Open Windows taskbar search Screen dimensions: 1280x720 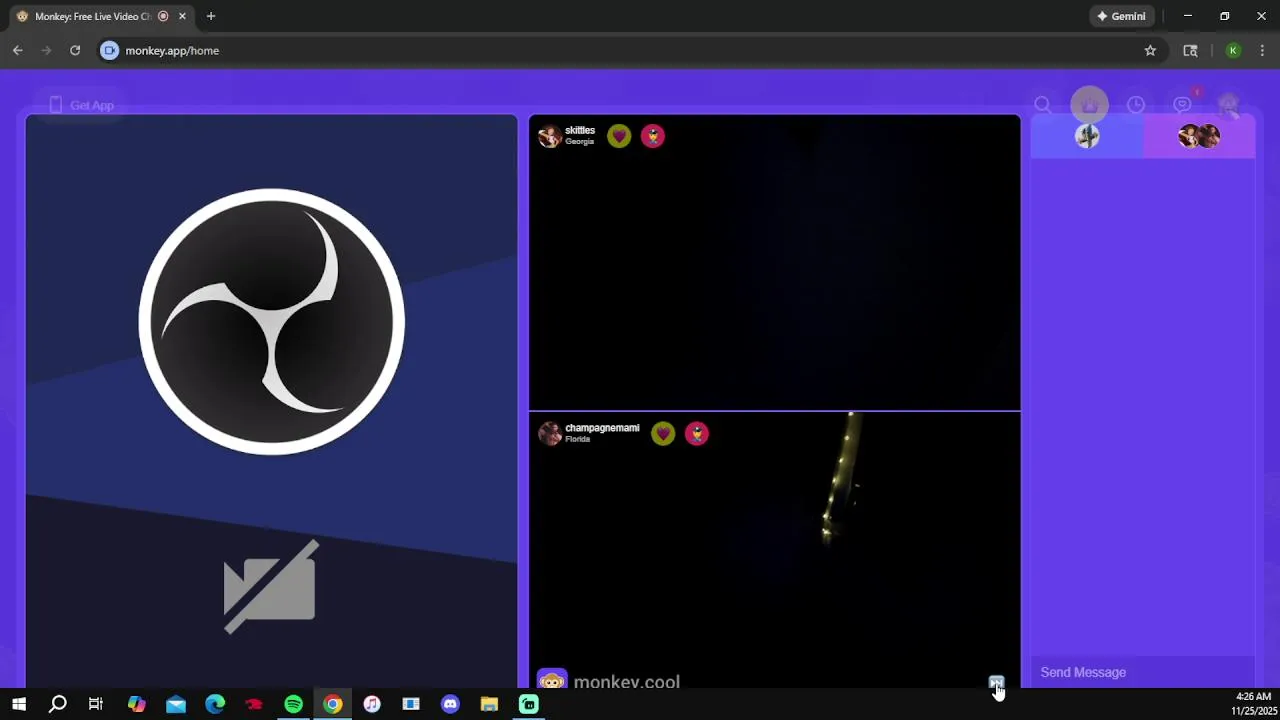(58, 704)
